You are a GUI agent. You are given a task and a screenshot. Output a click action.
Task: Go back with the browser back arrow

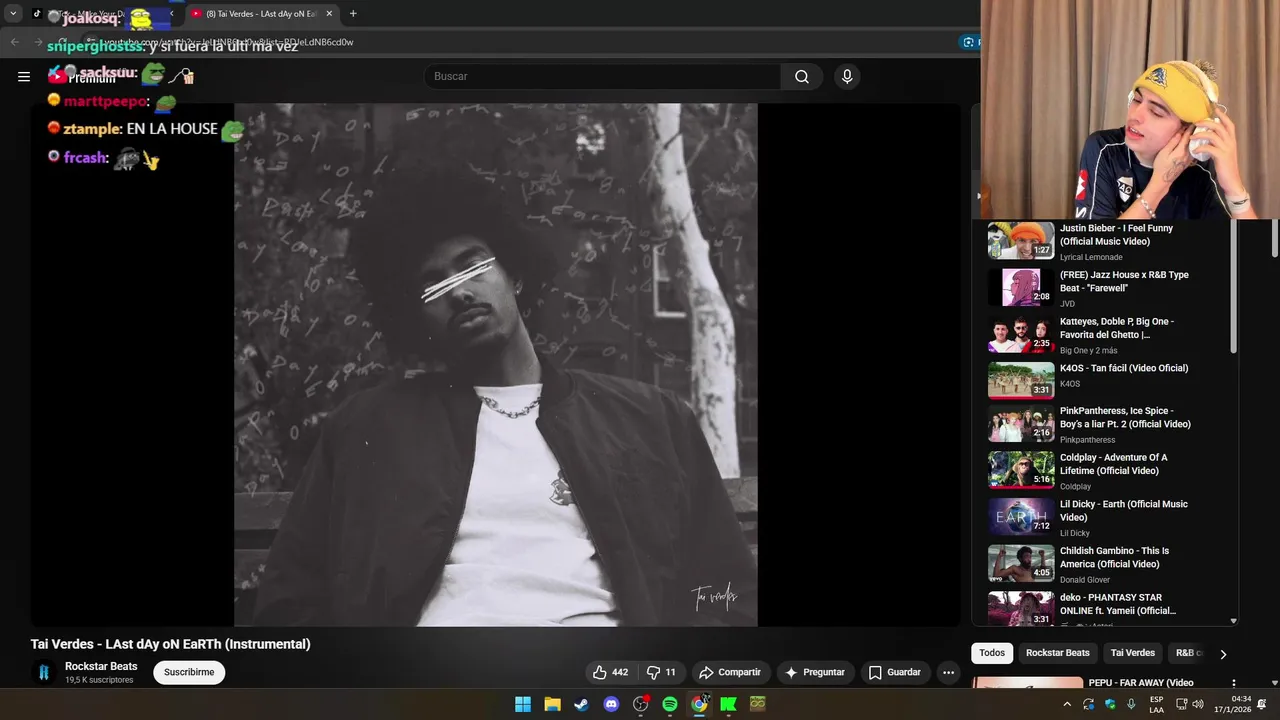point(15,42)
